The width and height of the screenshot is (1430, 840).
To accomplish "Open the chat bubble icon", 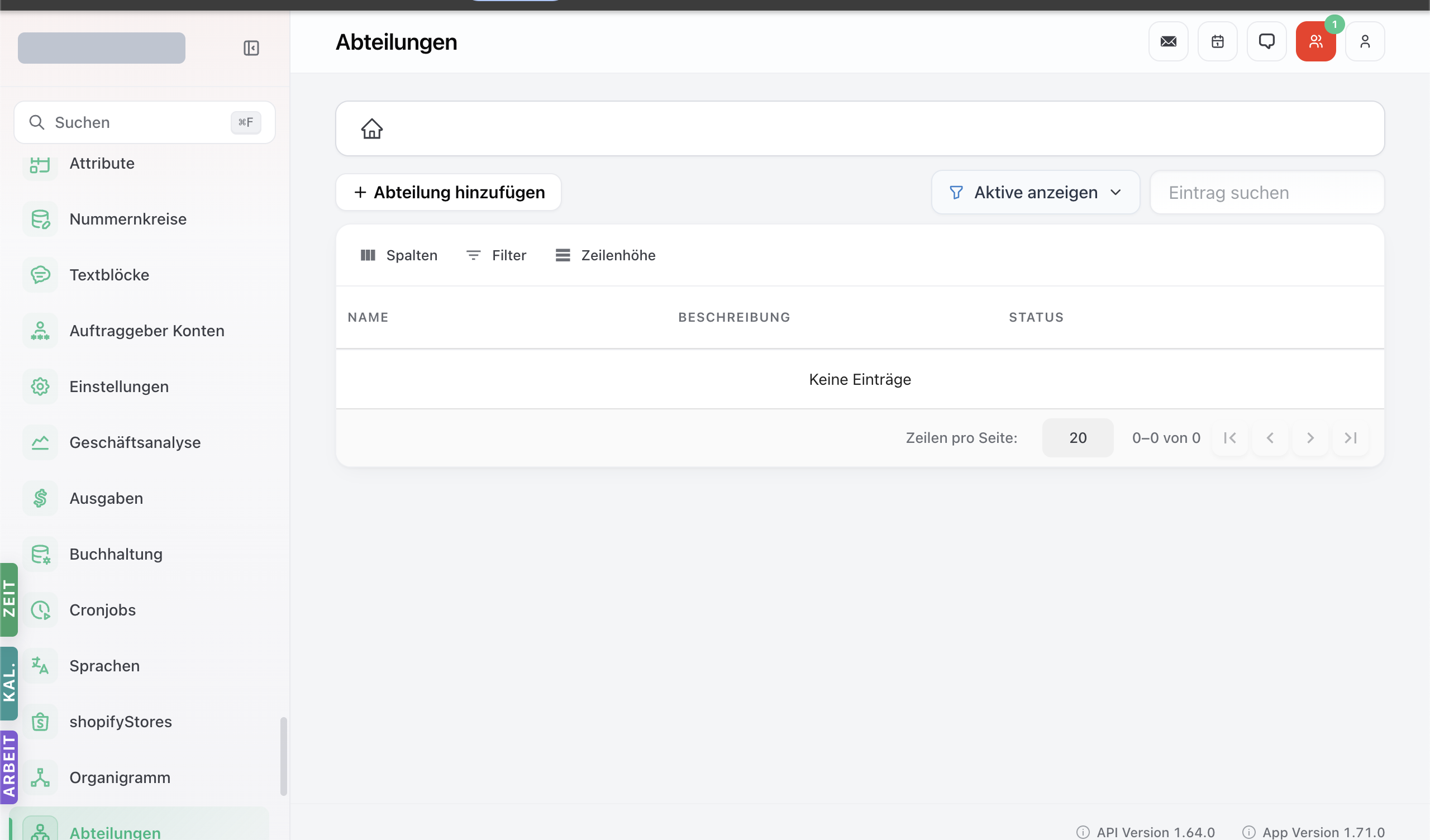I will pos(1266,41).
